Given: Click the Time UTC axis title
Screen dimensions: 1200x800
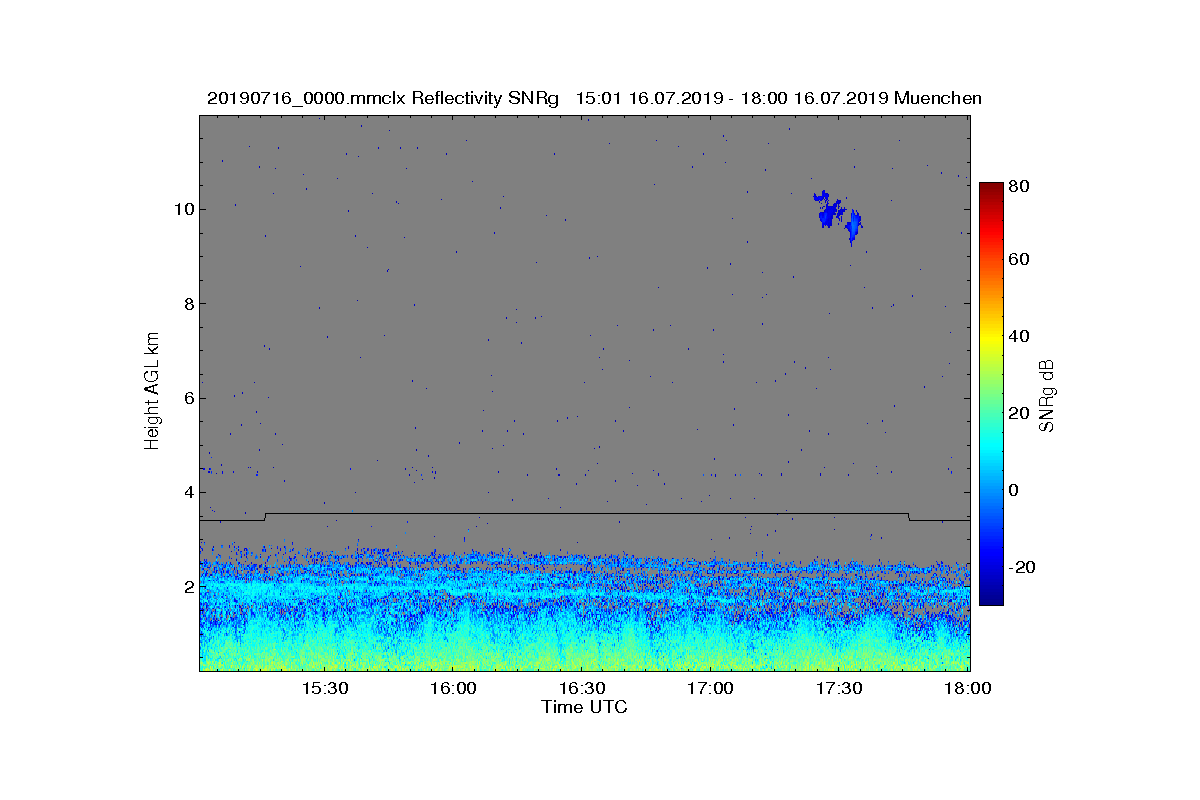Looking at the screenshot, I should (x=585, y=707).
